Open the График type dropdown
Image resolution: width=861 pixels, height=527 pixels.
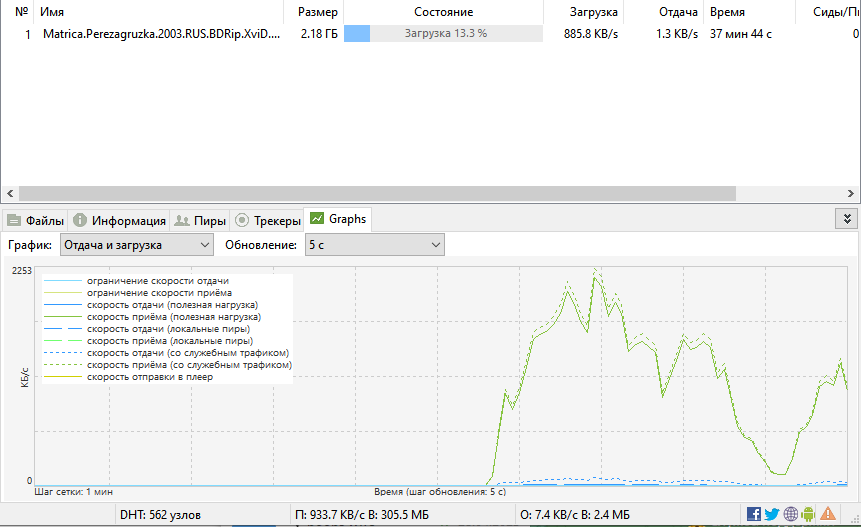tap(136, 245)
